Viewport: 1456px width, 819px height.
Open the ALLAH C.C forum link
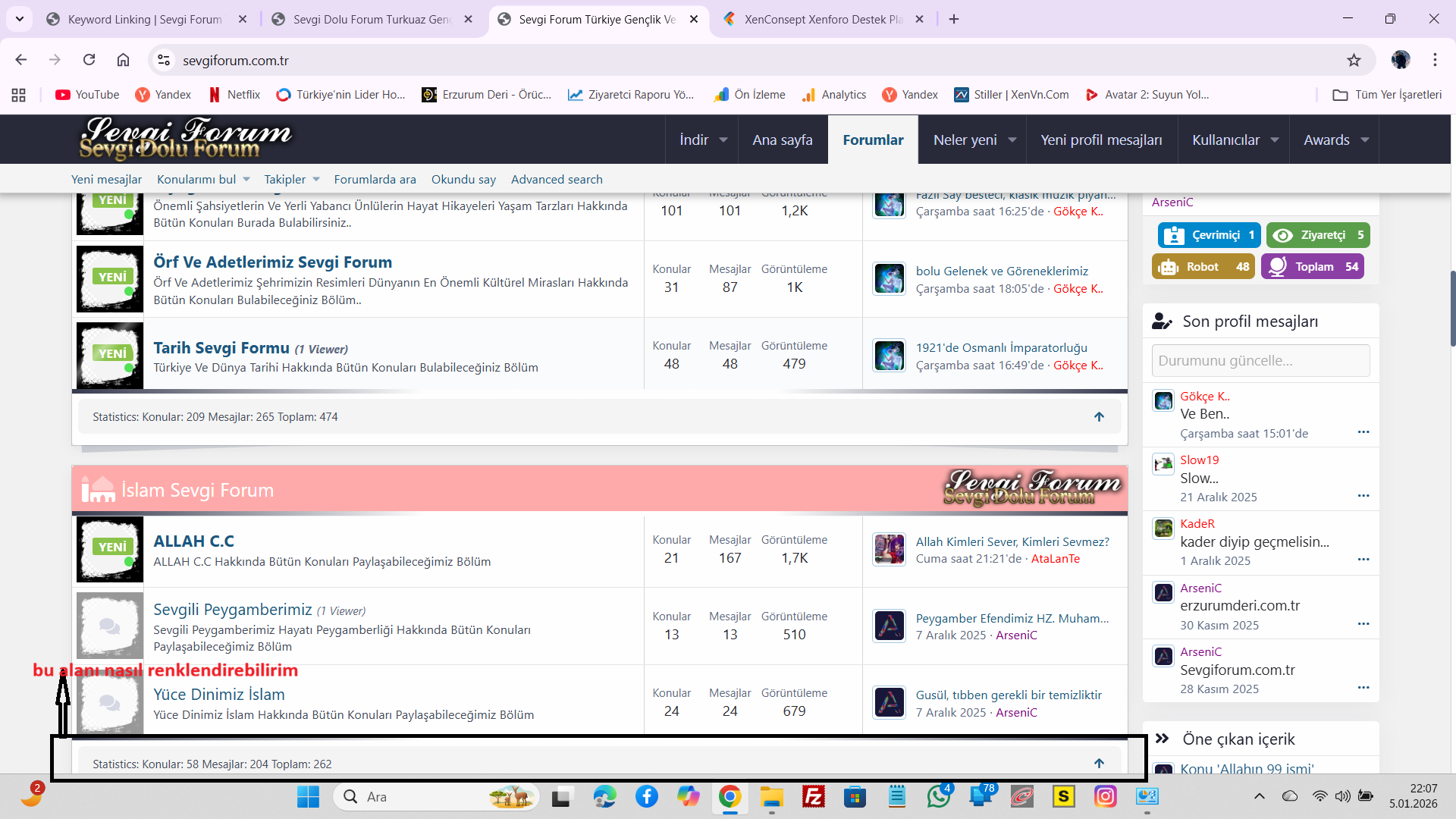pos(193,541)
